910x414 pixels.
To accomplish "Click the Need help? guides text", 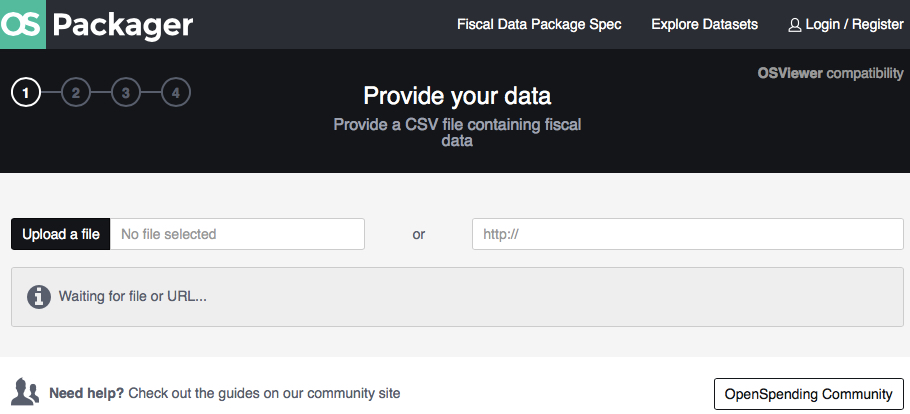I will [225, 393].
